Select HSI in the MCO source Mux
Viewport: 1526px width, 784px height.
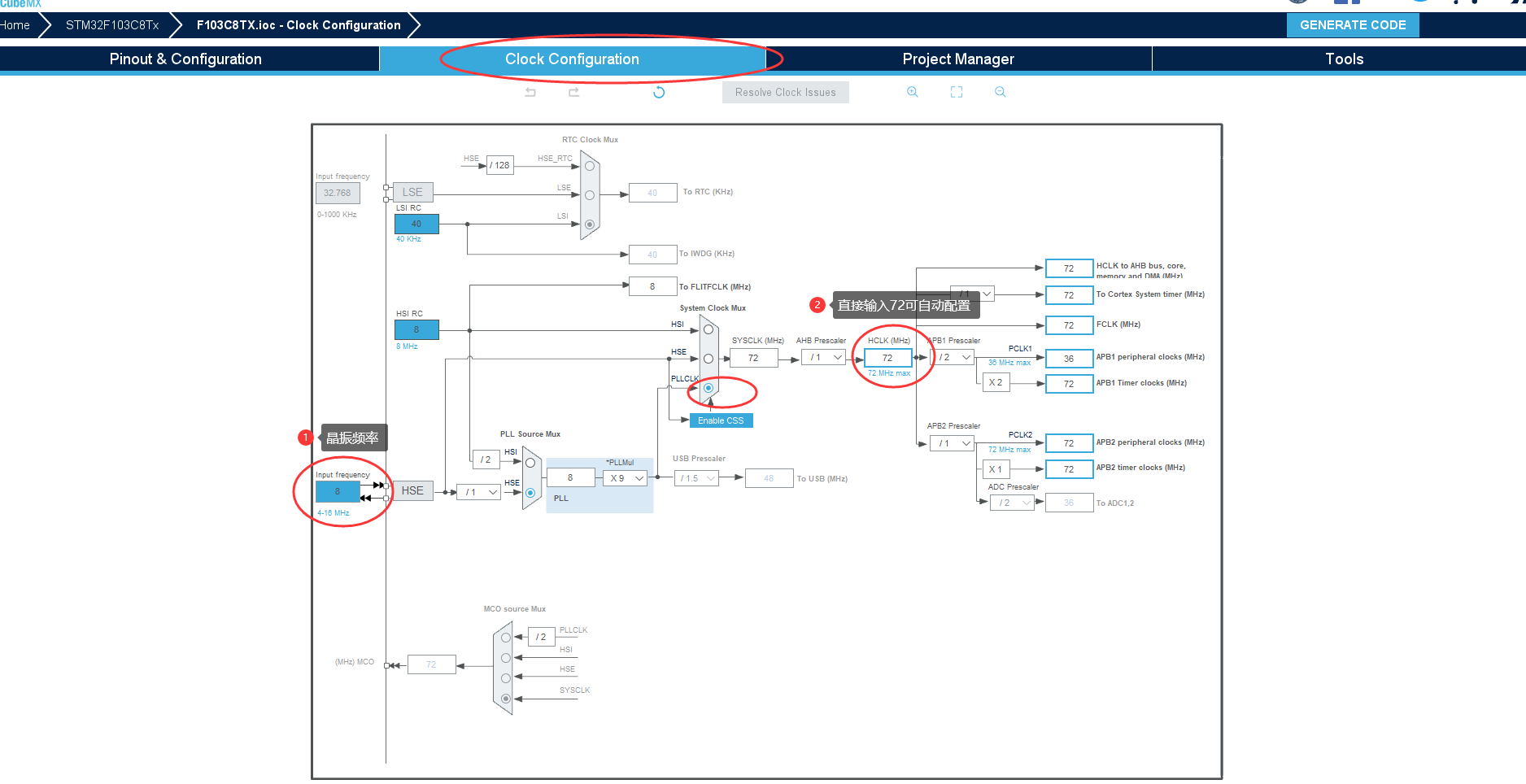point(506,658)
